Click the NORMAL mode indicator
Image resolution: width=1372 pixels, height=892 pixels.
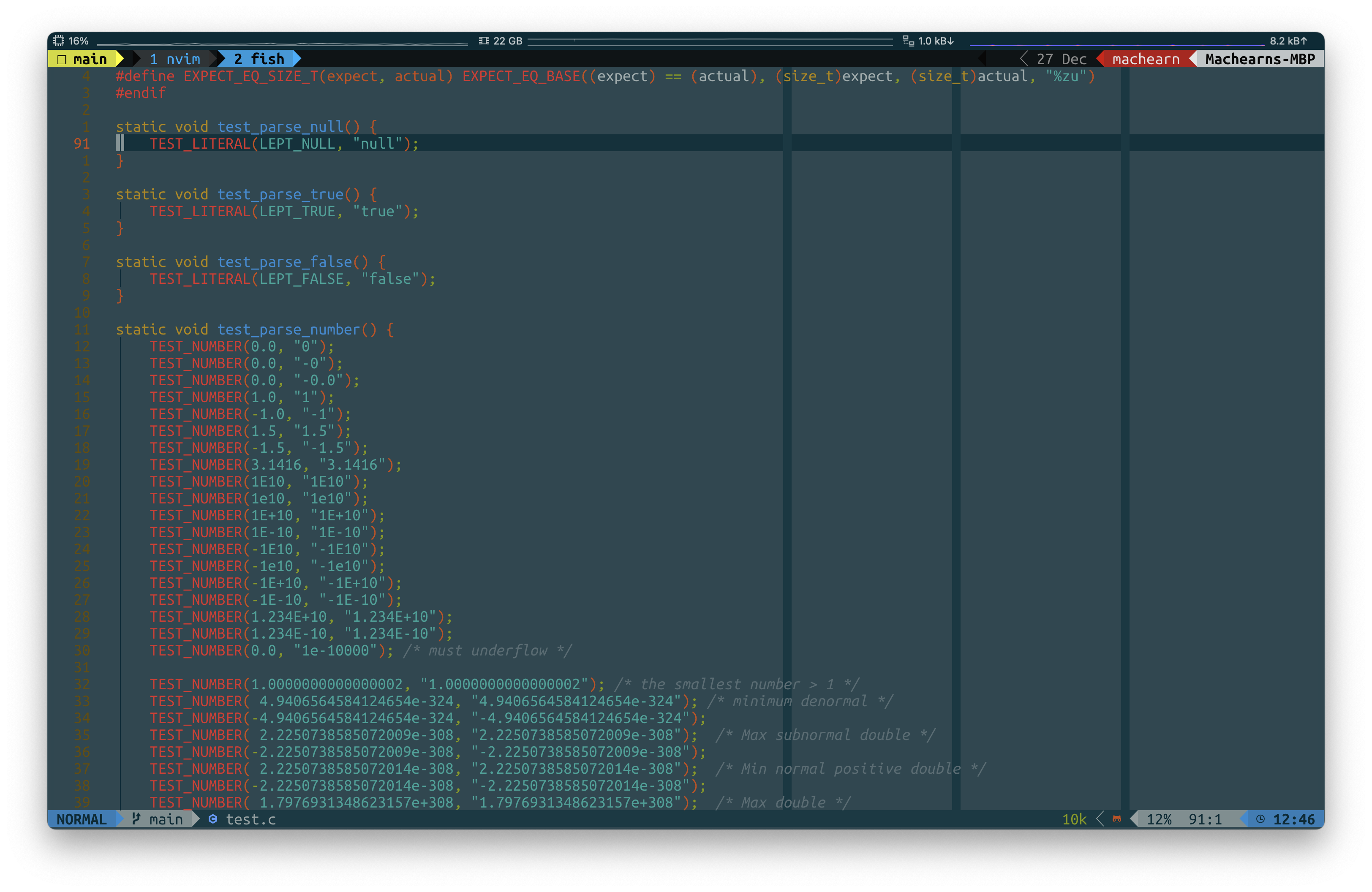click(81, 819)
